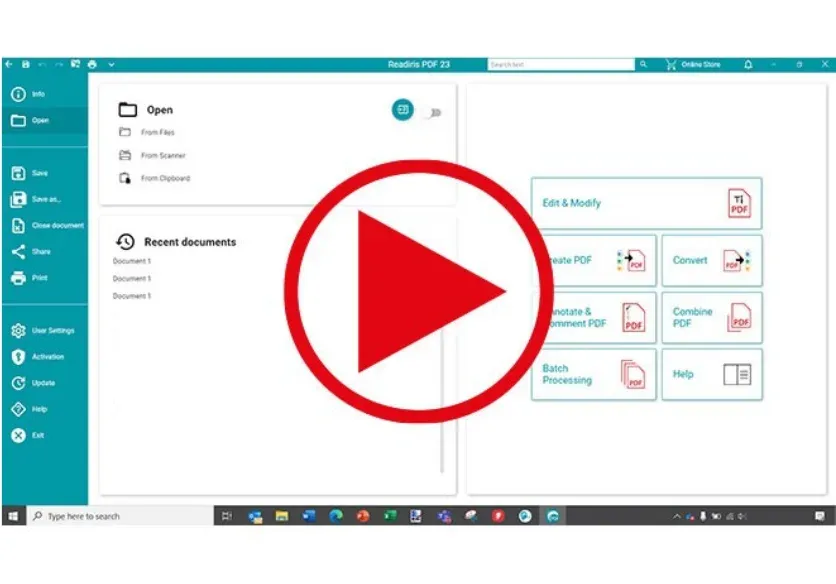The height and width of the screenshot is (584, 836).
Task: Click the back arrow in the title bar
Action: 9,65
